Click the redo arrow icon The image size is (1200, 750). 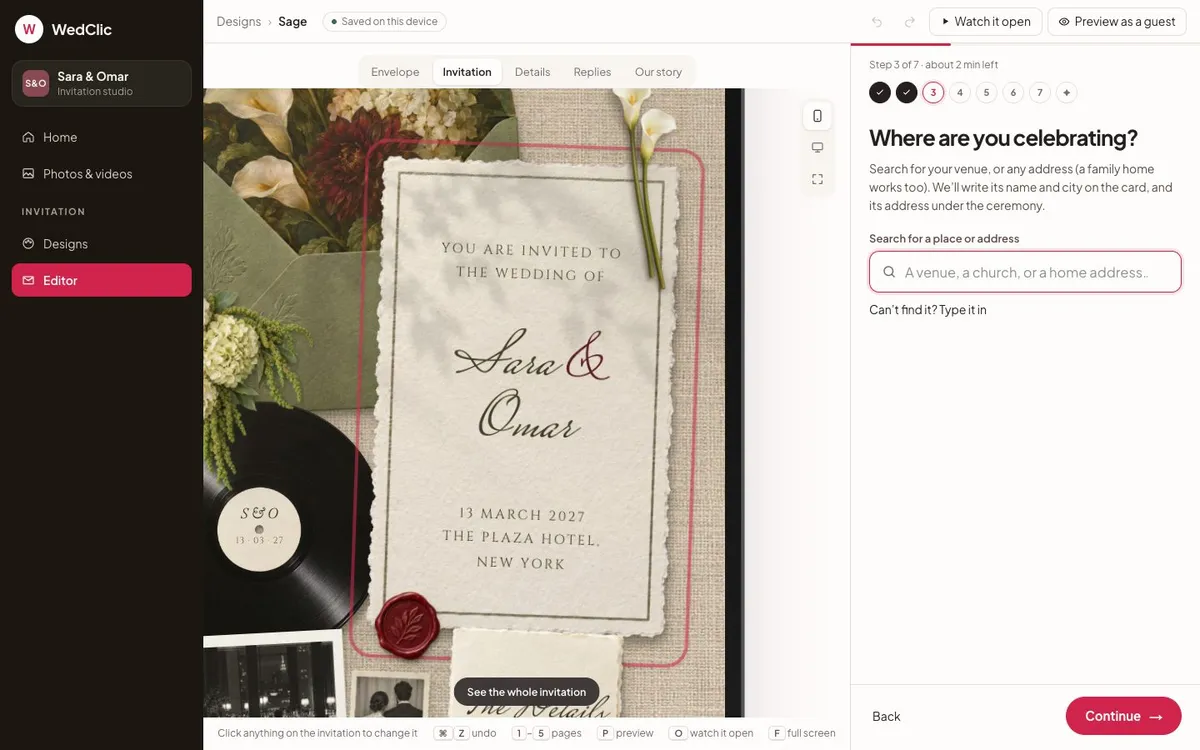(x=909, y=21)
